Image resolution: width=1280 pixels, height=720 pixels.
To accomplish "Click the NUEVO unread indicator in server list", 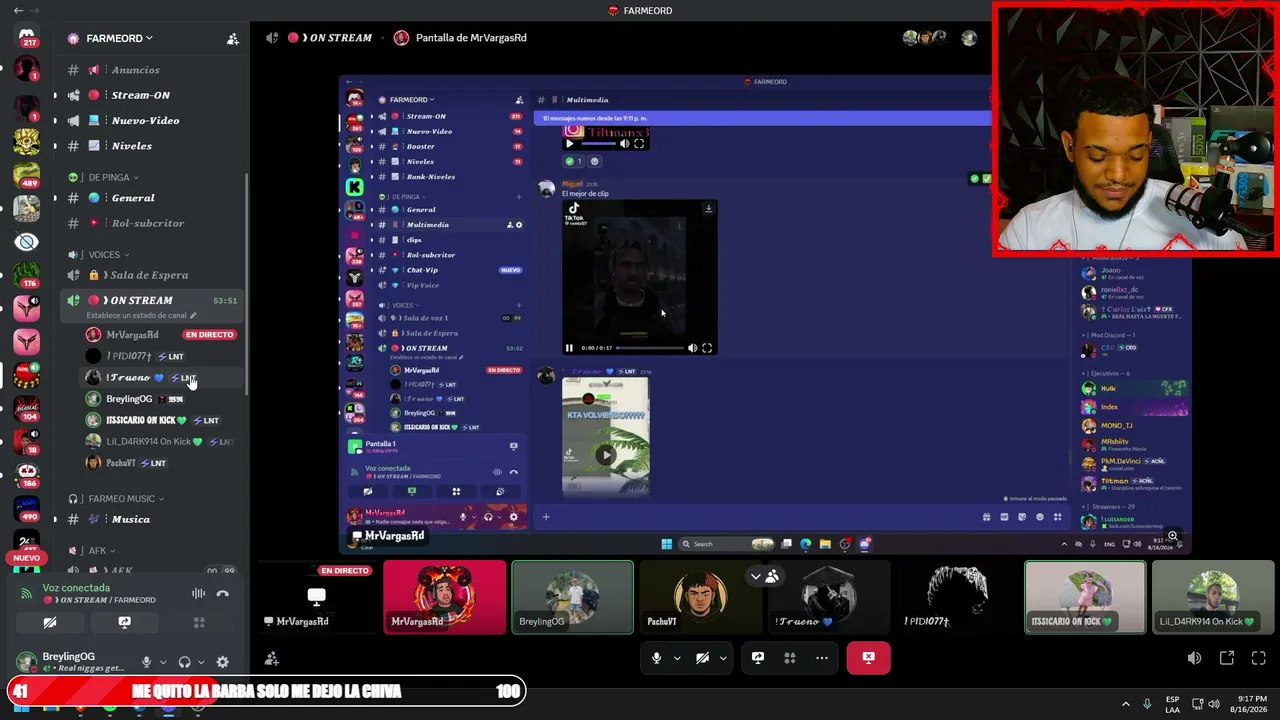I will 27,558.
